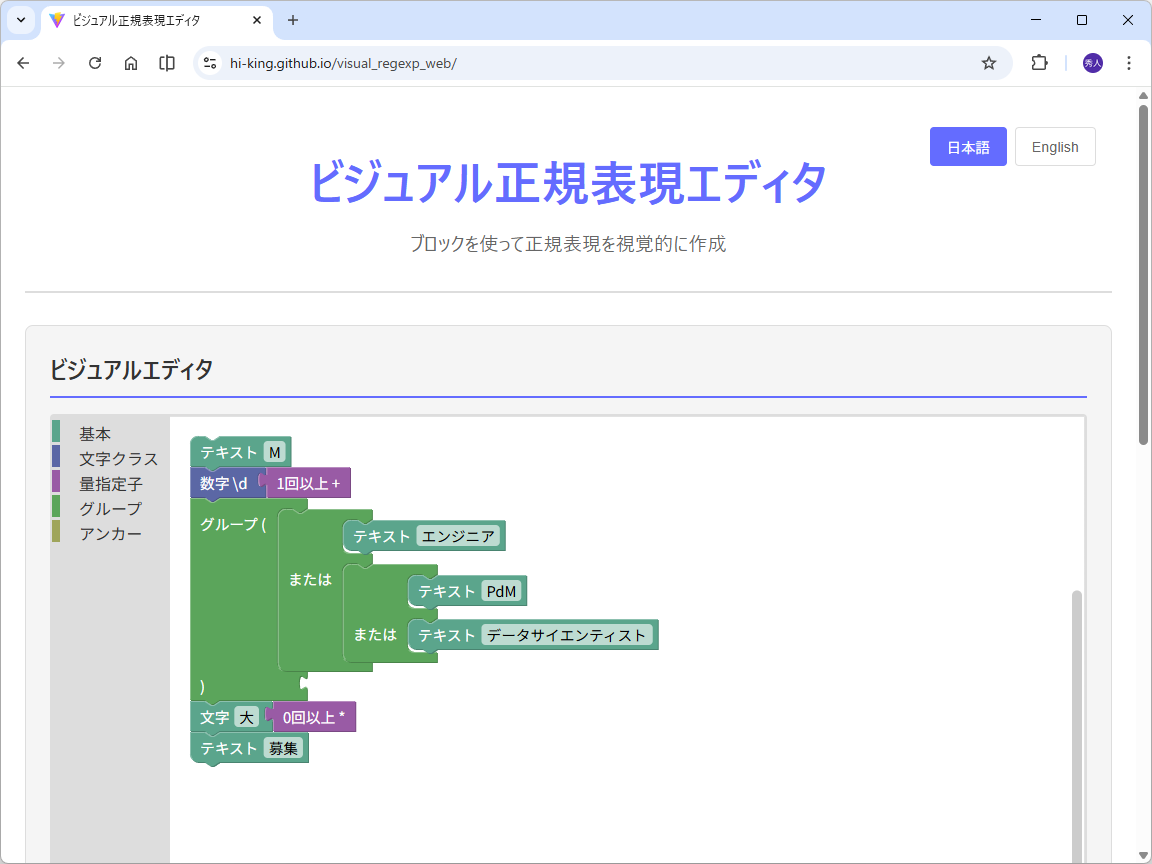The image size is (1152, 864).
Task: Select the 文字クラス category
Action: (117, 458)
